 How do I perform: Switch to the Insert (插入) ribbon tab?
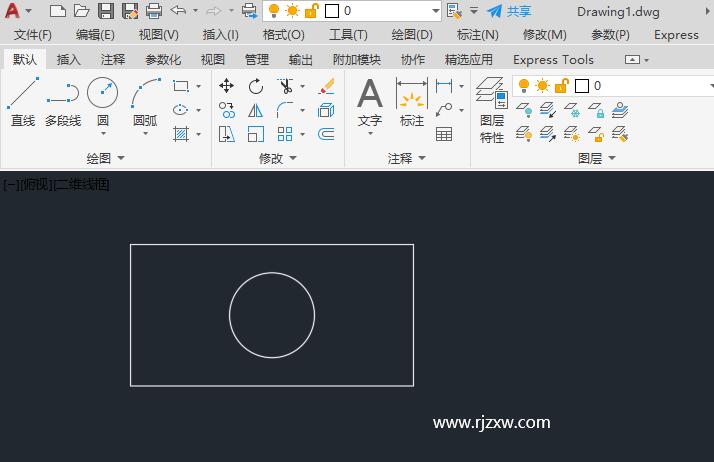[x=68, y=59]
